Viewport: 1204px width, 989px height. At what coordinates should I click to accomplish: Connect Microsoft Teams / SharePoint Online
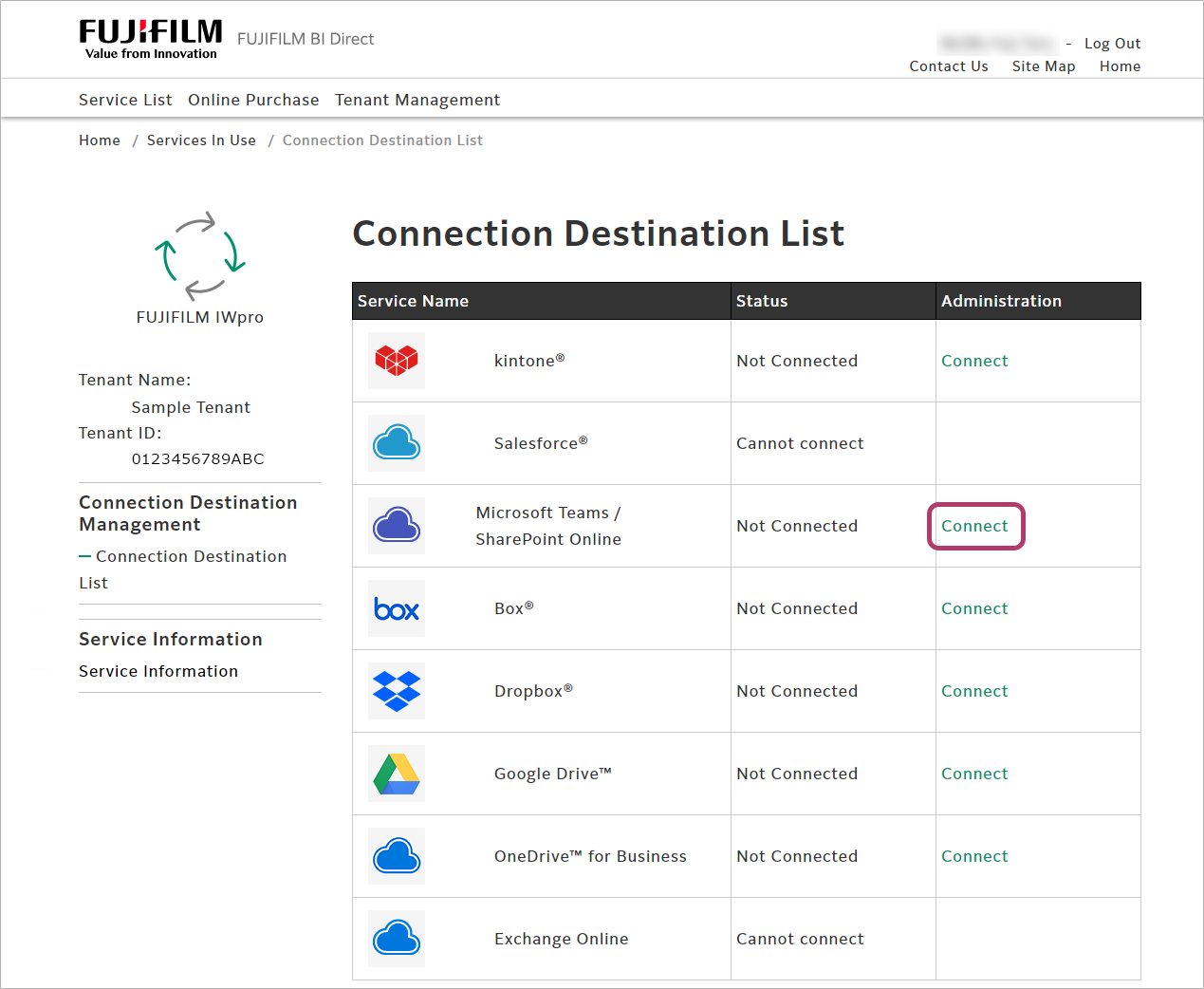point(974,526)
